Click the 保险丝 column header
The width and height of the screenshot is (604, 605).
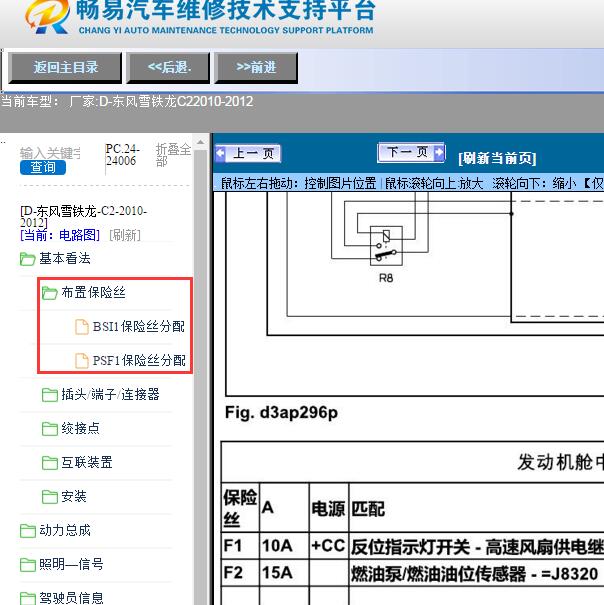240,507
